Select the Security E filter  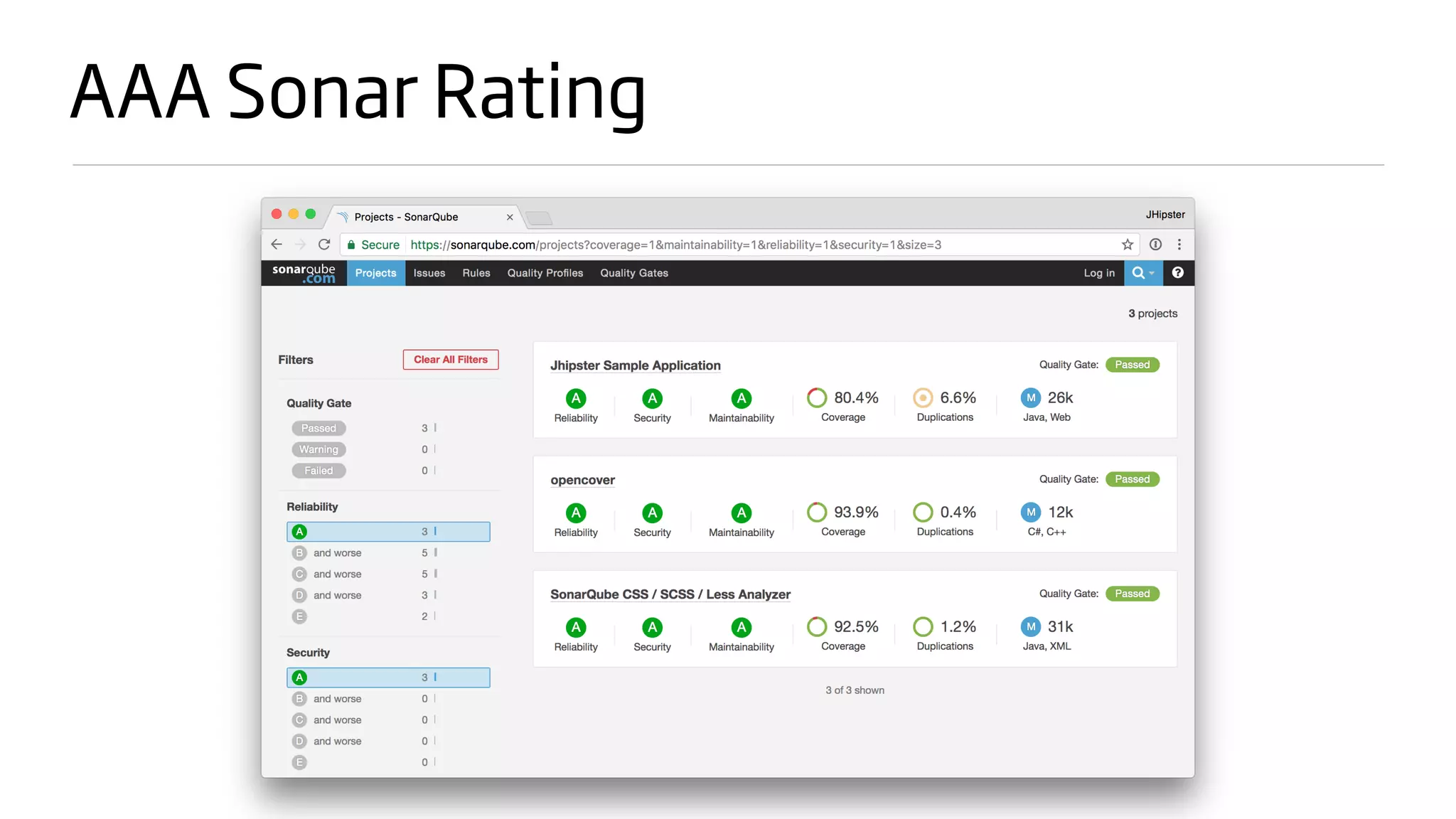coord(388,763)
